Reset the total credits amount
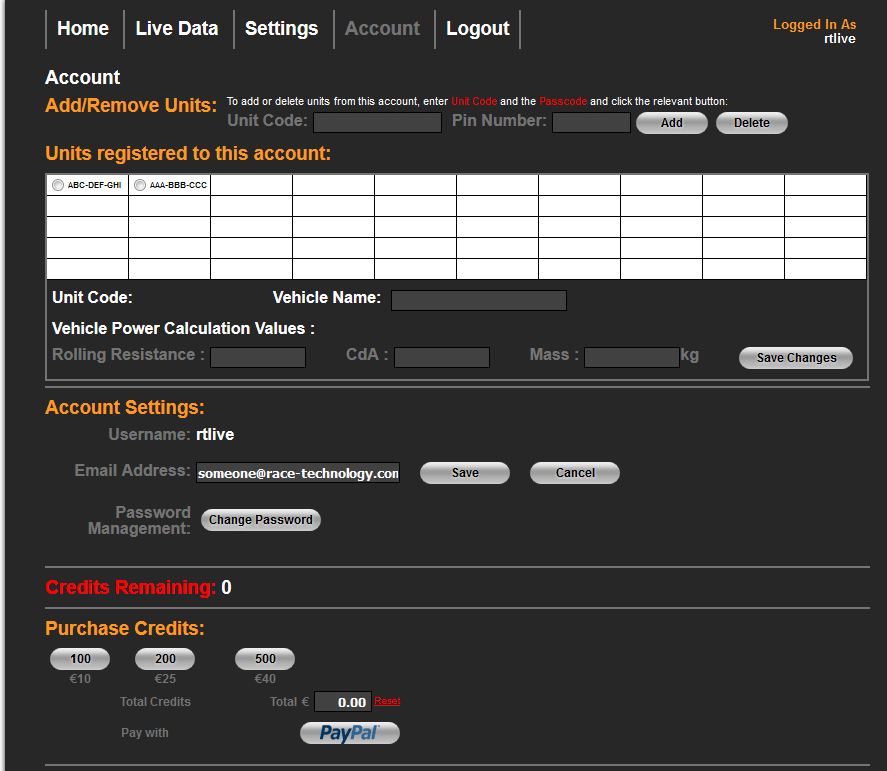Viewport: 887px width, 771px height. pyautogui.click(x=387, y=701)
